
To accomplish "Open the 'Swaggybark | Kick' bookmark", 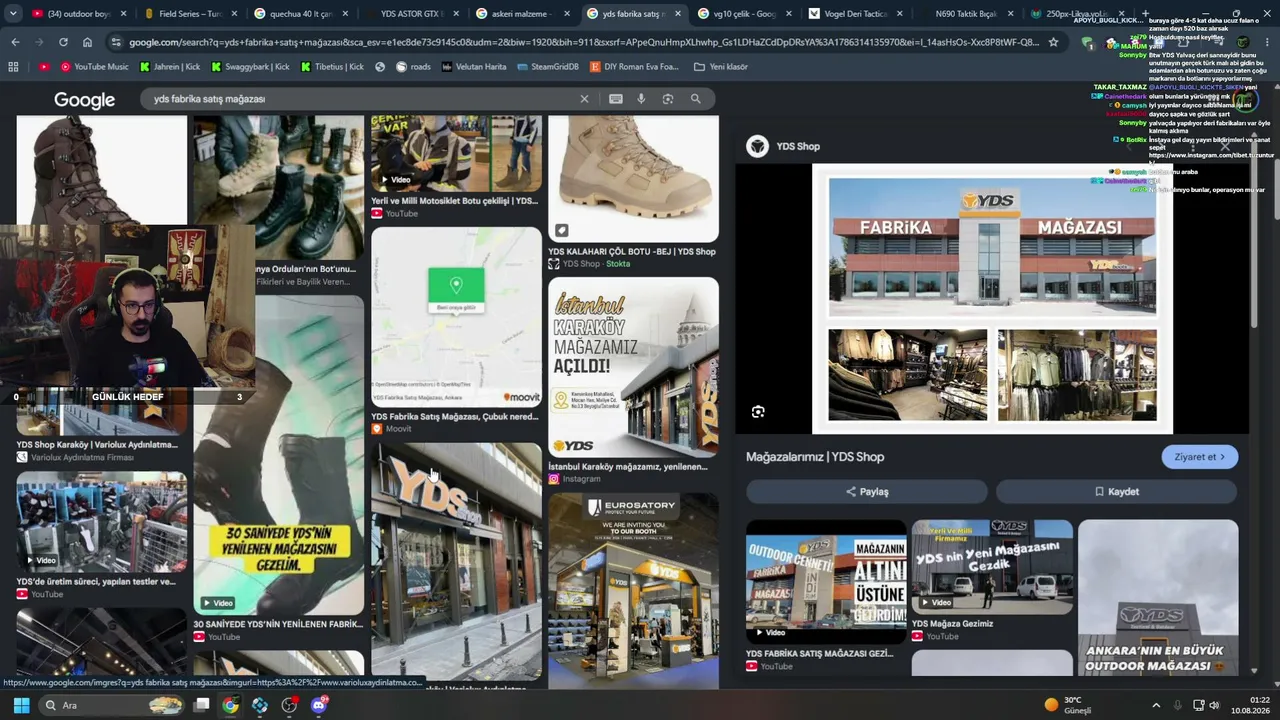I will point(249,67).
